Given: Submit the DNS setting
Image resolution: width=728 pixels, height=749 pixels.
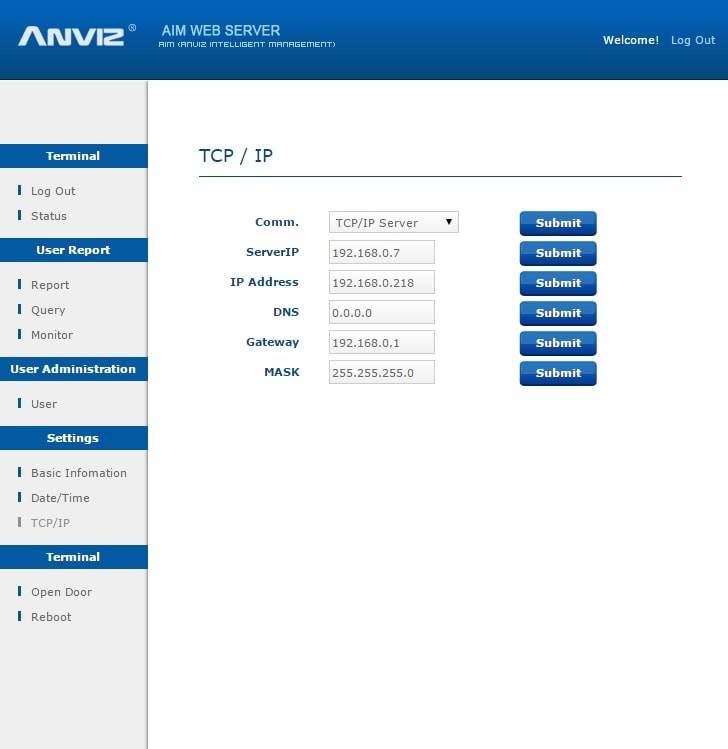Looking at the screenshot, I should click(x=557, y=313).
